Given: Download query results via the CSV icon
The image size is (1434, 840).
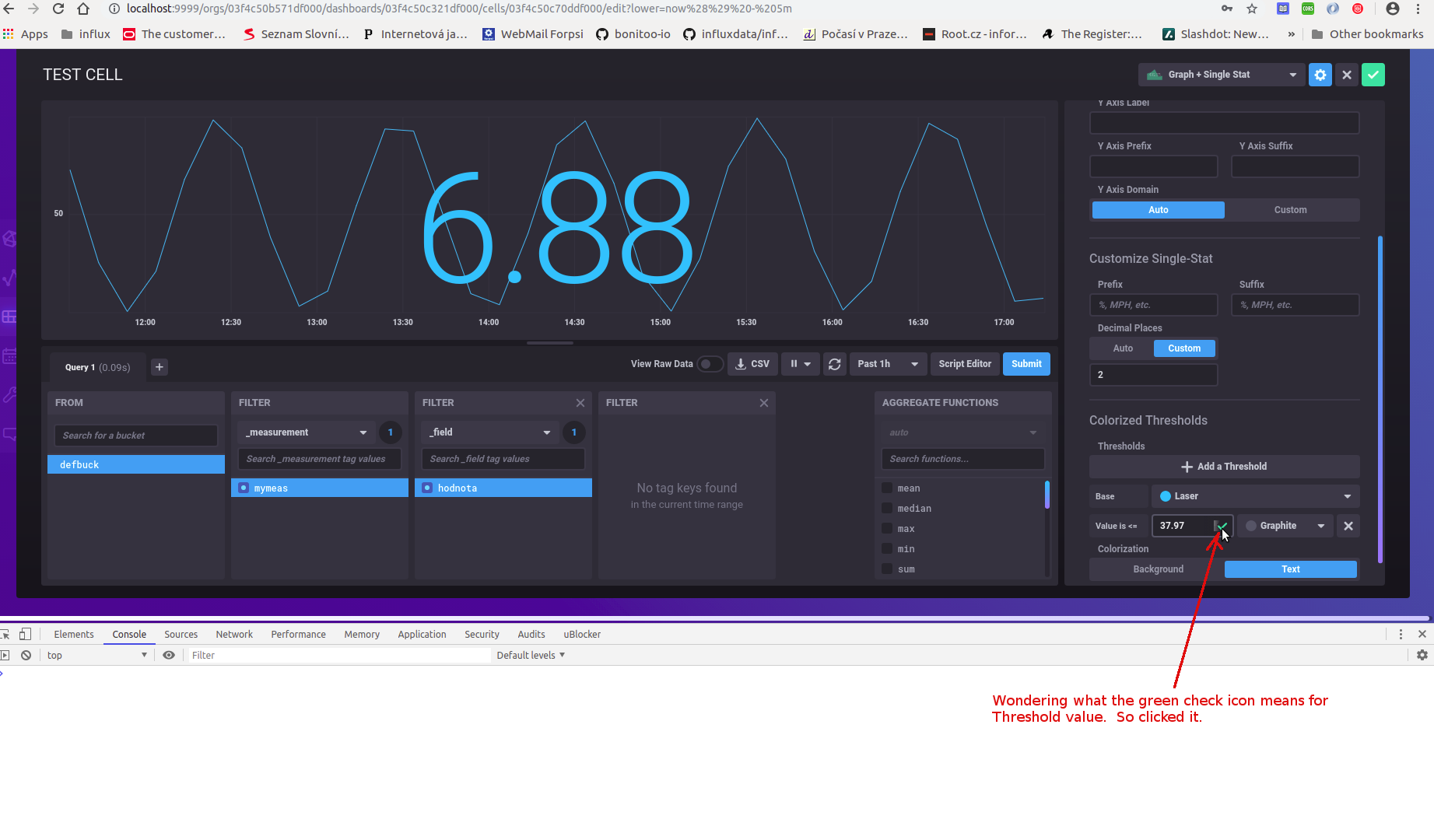Looking at the screenshot, I should pyautogui.click(x=752, y=363).
